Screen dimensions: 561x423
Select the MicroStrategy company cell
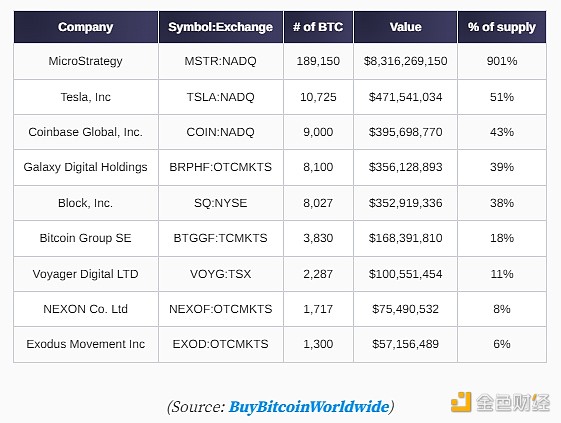coord(86,61)
